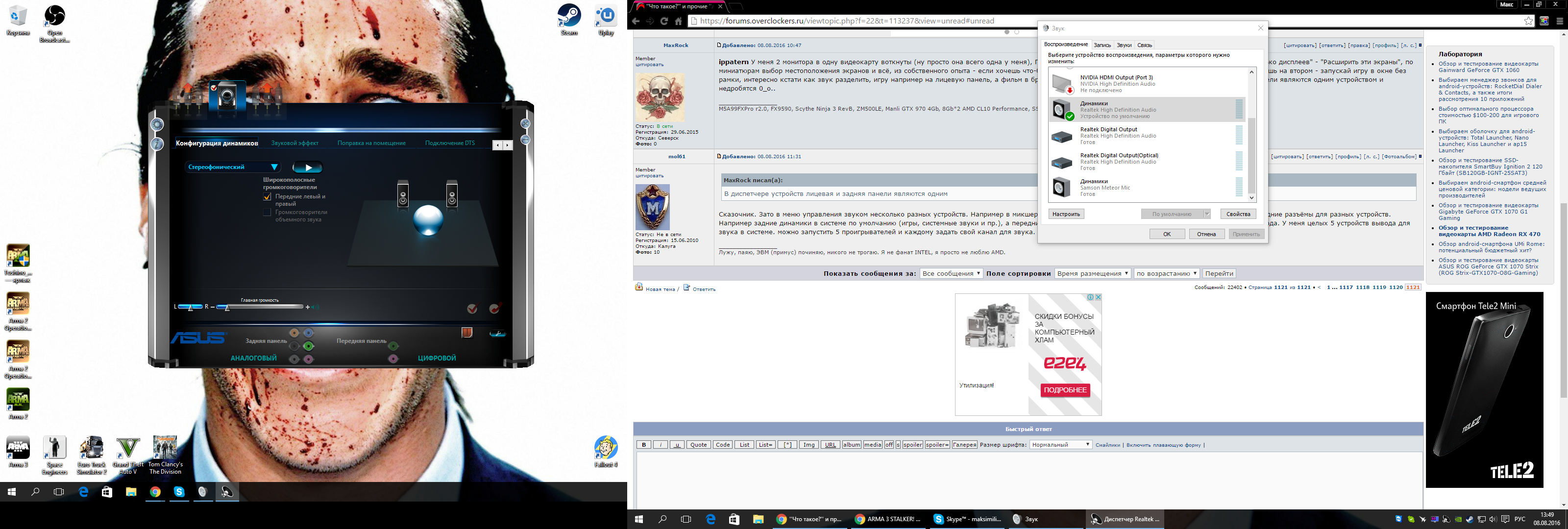This screenshot has height=529, width=1568.
Task: Click the information icon in Realtek manager
Action: point(157,144)
